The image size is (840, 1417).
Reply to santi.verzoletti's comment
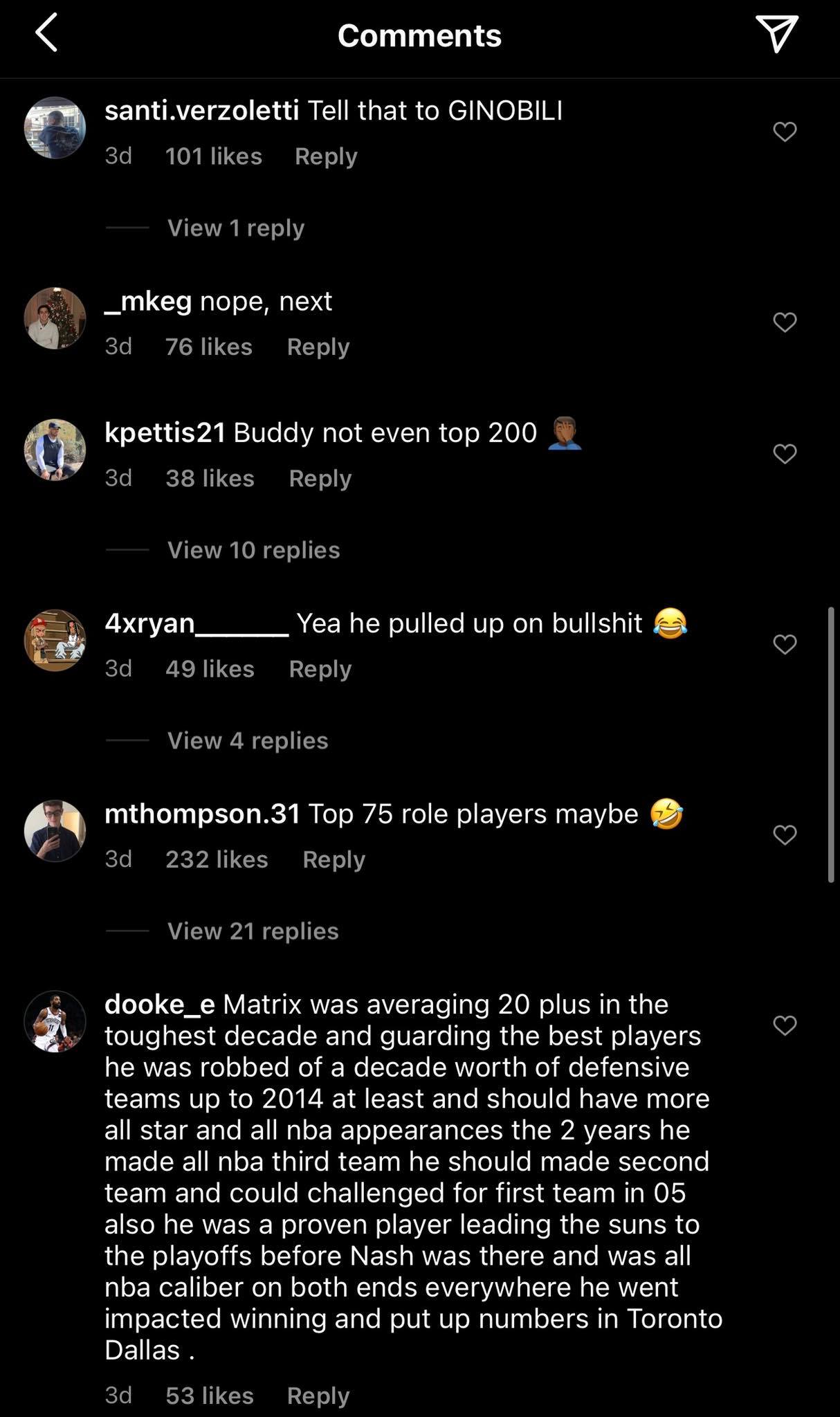click(x=326, y=156)
